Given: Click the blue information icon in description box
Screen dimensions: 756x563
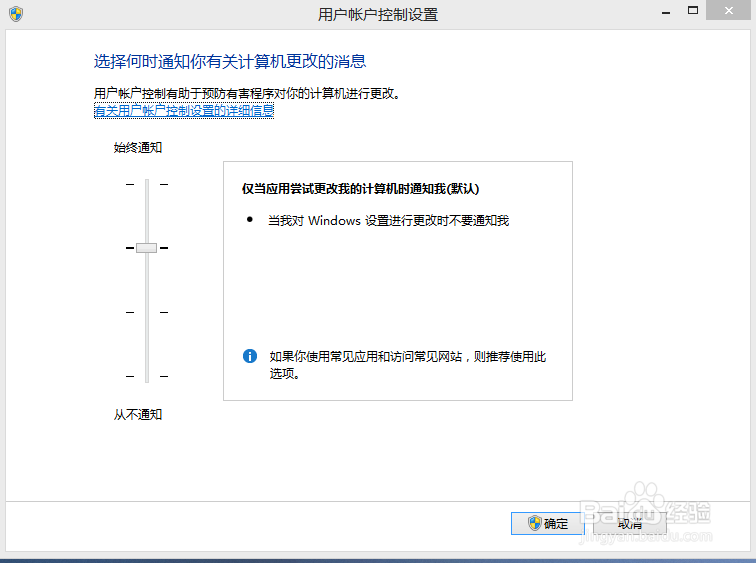Looking at the screenshot, I should [x=250, y=356].
